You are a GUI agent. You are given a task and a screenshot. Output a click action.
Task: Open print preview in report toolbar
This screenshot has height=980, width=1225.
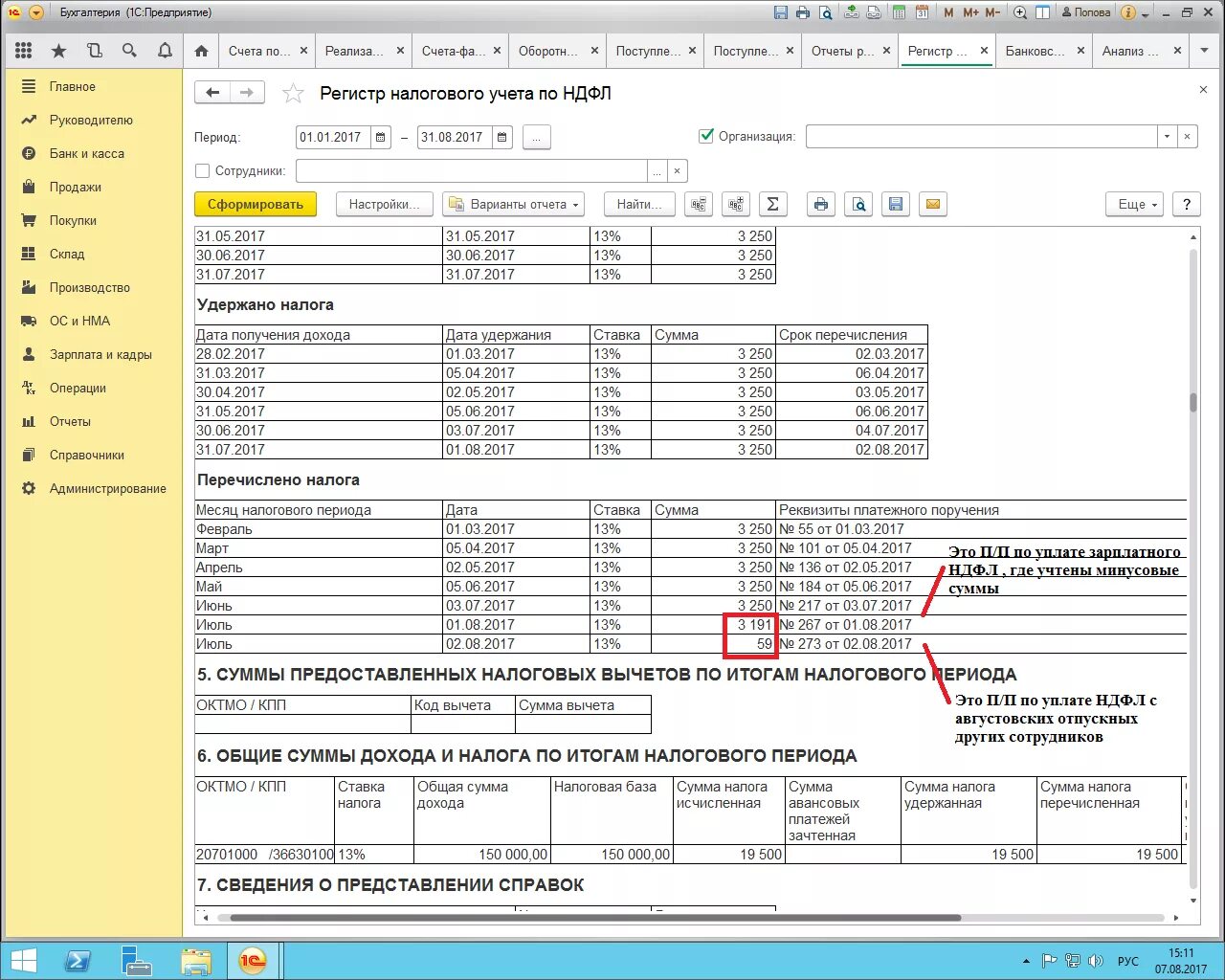858,204
